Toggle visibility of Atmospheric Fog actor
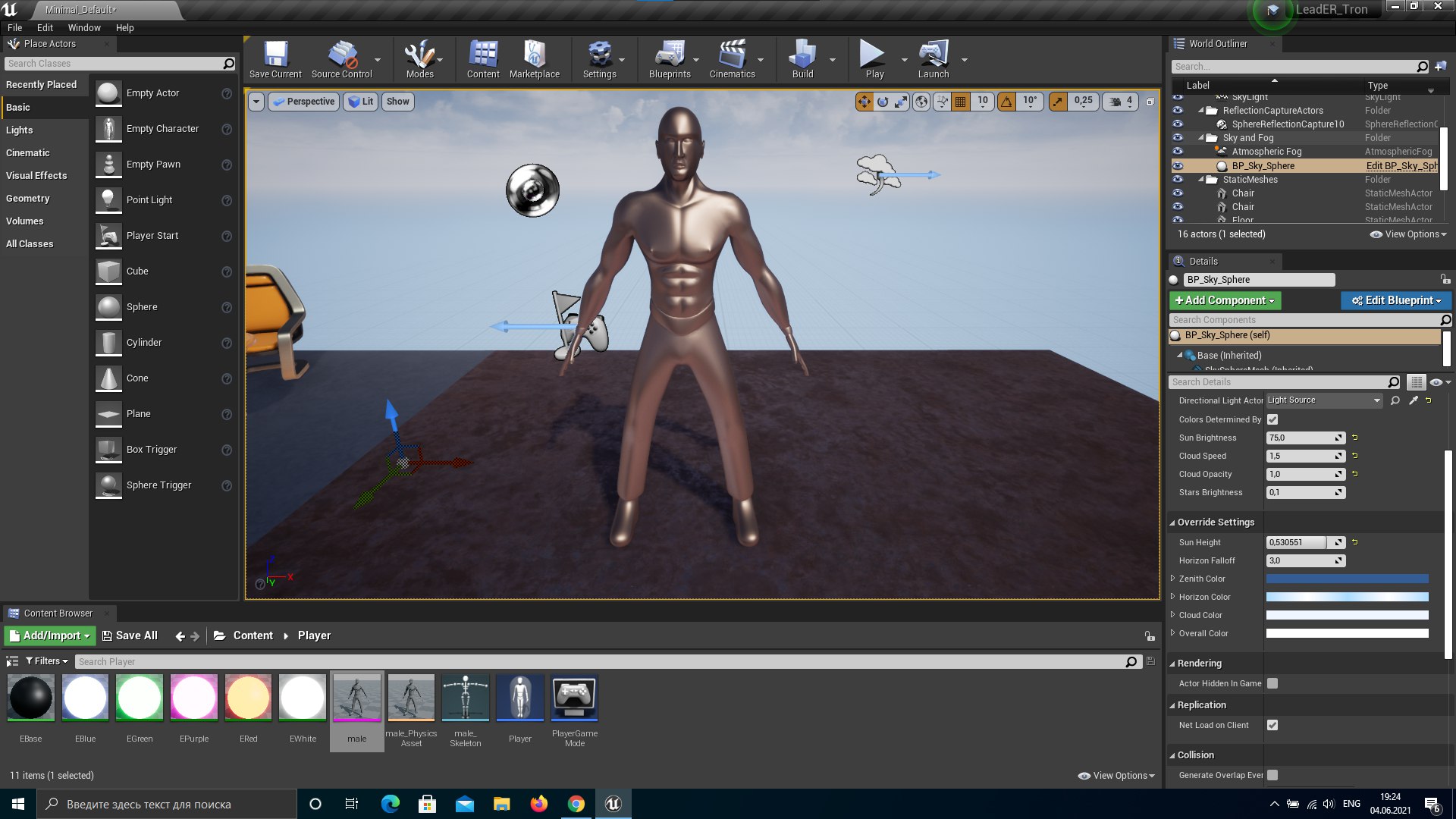Image resolution: width=1456 pixels, height=819 pixels. coord(1178,152)
